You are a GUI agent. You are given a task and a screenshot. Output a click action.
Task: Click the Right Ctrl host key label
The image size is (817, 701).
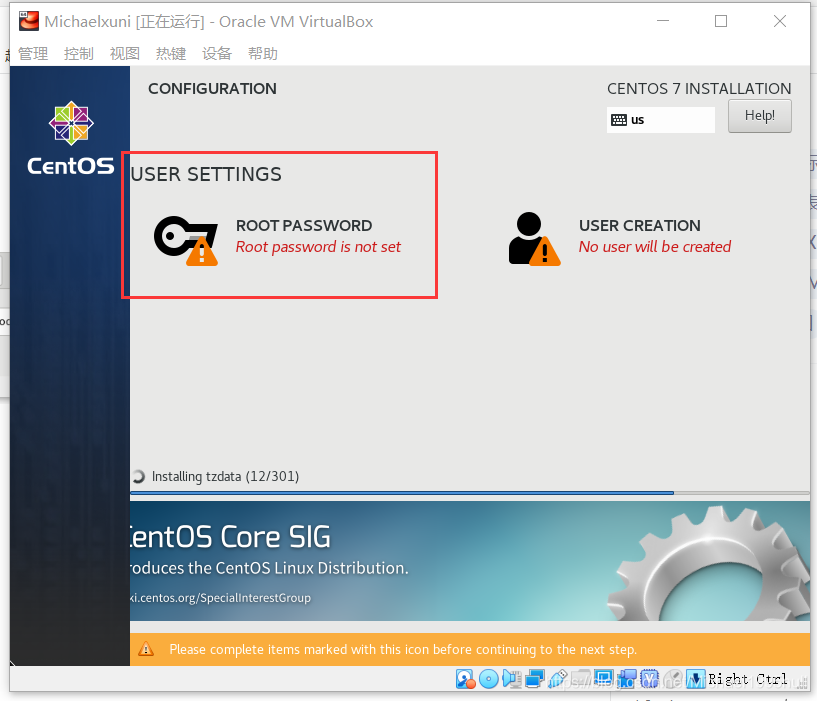click(748, 679)
